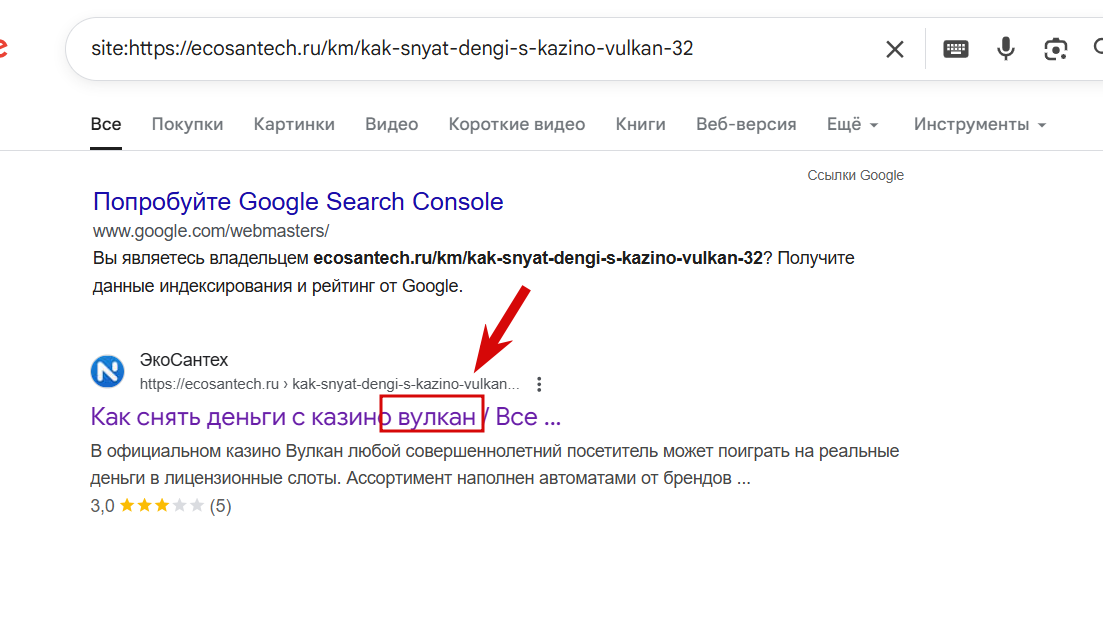1103x621 pixels.
Task: Click bold ecosantech.ru/km/kak-snyat-dengi-s-kazino-vulkan-32 text
Action: pyautogui.click(x=538, y=258)
